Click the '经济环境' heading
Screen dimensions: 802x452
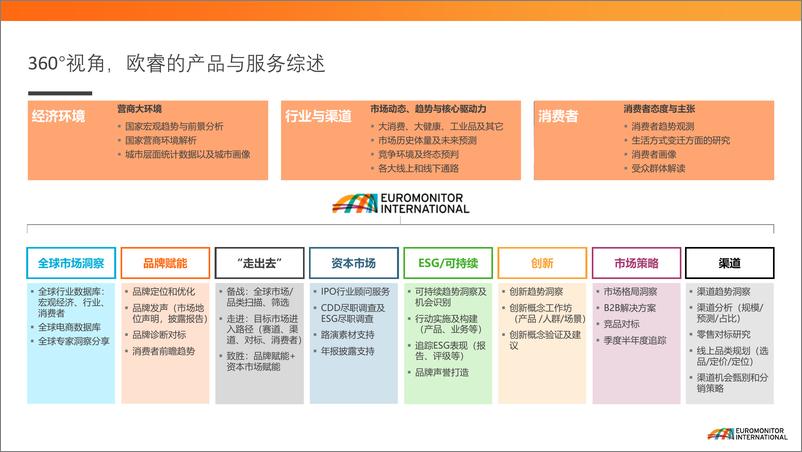click(x=58, y=117)
